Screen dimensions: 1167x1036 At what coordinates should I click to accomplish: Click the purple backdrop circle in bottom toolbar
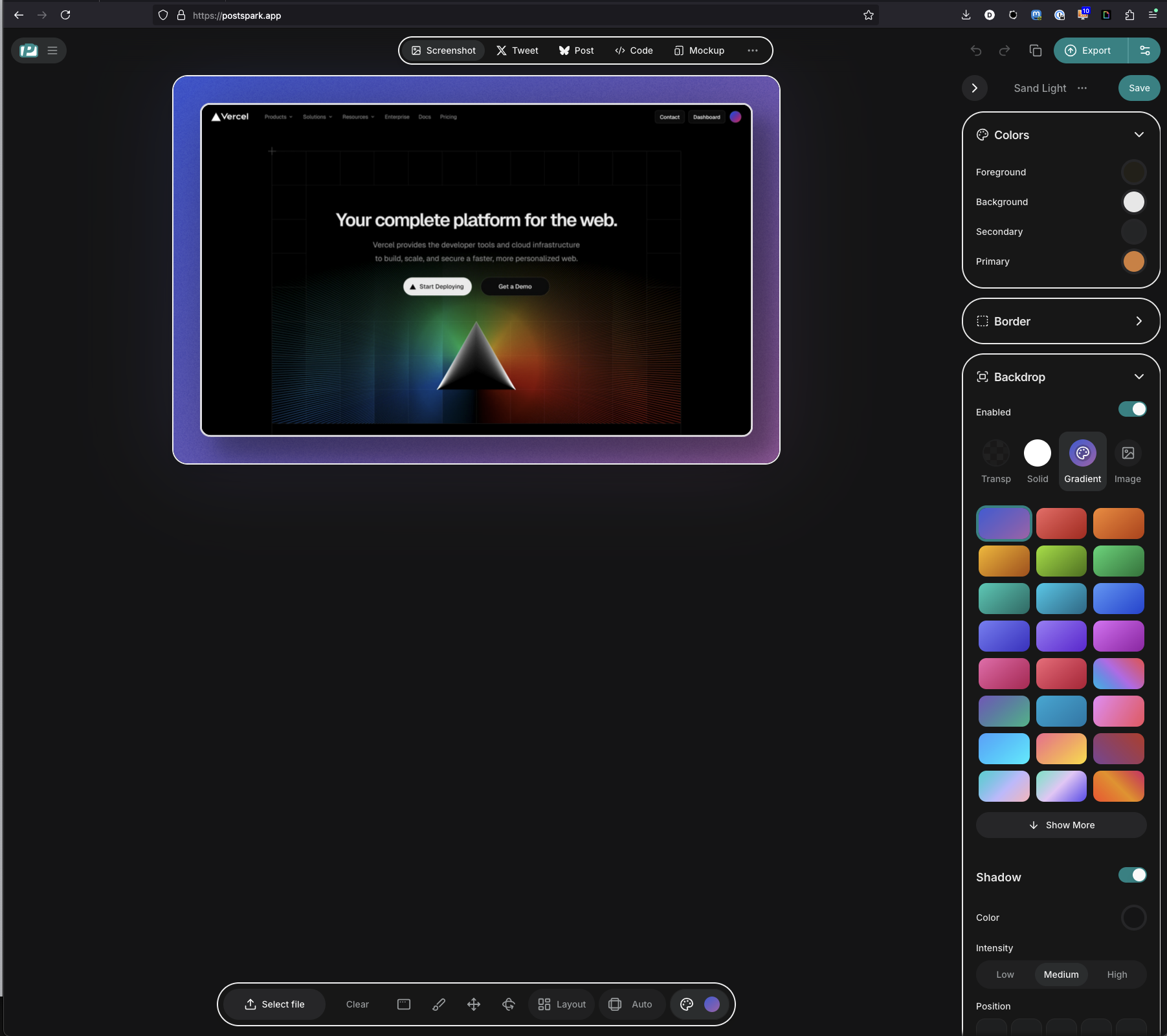pos(712,1004)
